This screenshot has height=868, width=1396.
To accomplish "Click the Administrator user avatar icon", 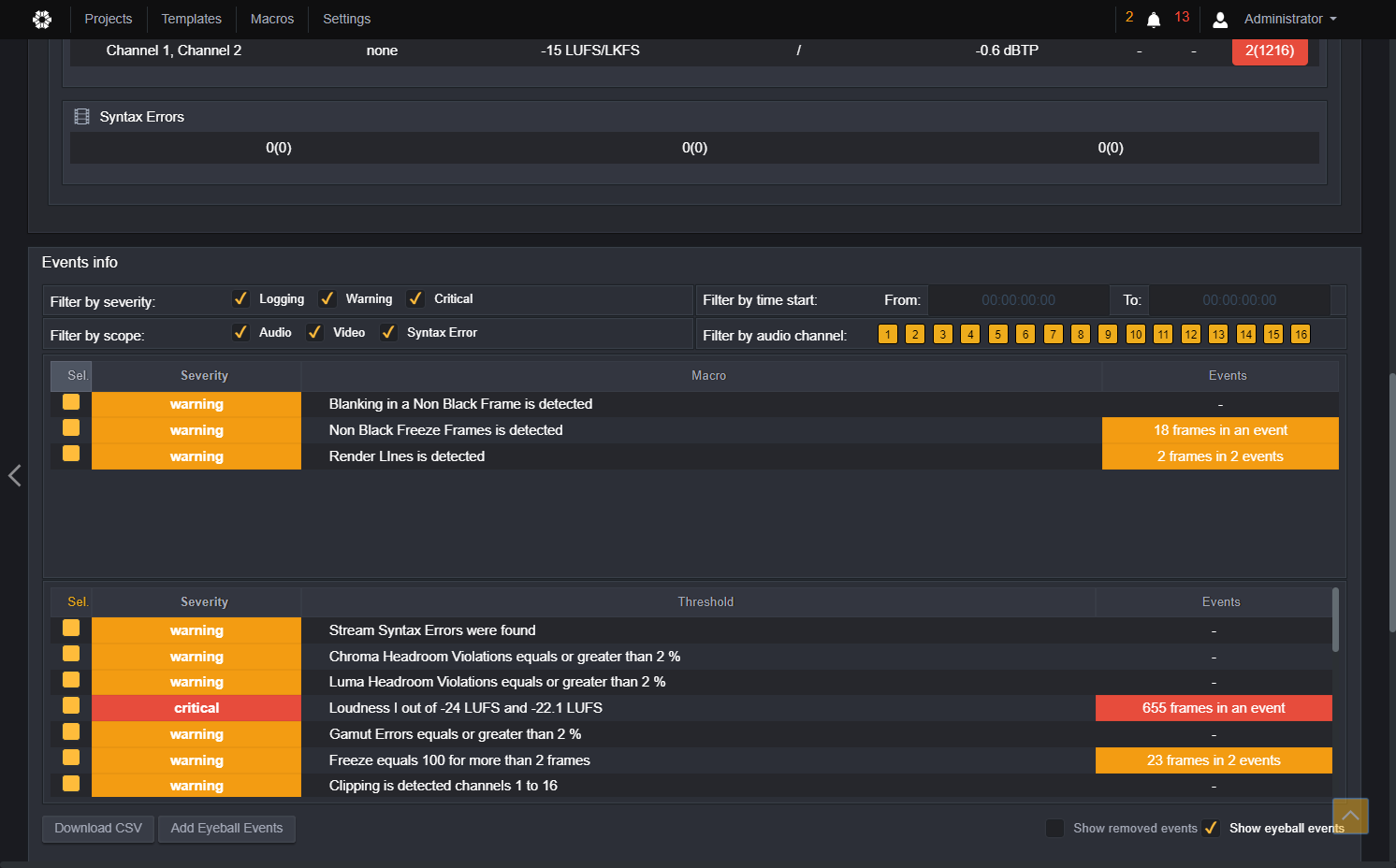I will (x=1220, y=20).
